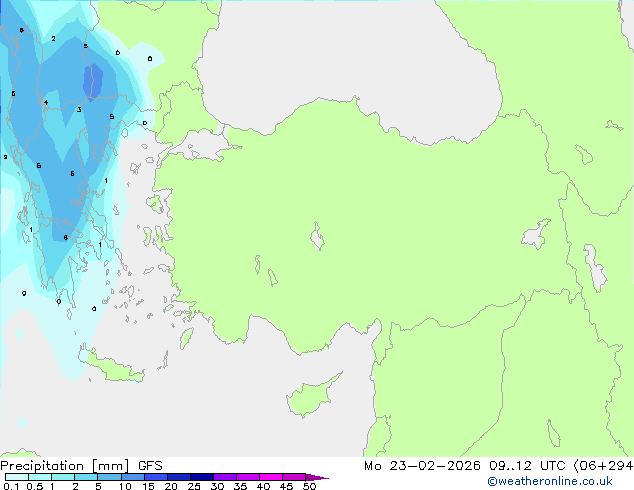Click the 15–20 mm legend color swatch
Image resolution: width=634 pixels, height=490 pixels.
[x=156, y=477]
